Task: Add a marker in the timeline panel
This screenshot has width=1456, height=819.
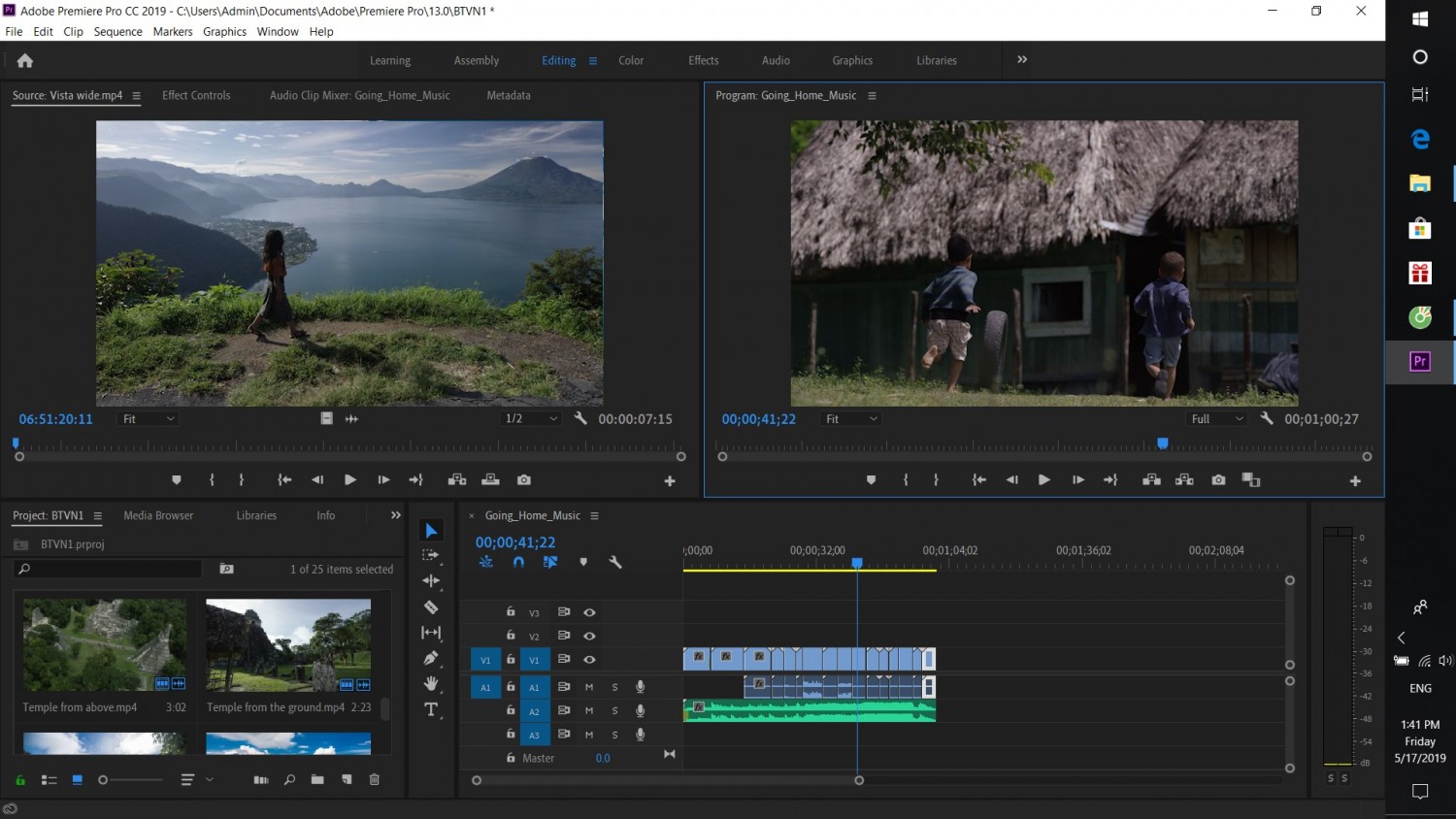Action: coord(583,562)
